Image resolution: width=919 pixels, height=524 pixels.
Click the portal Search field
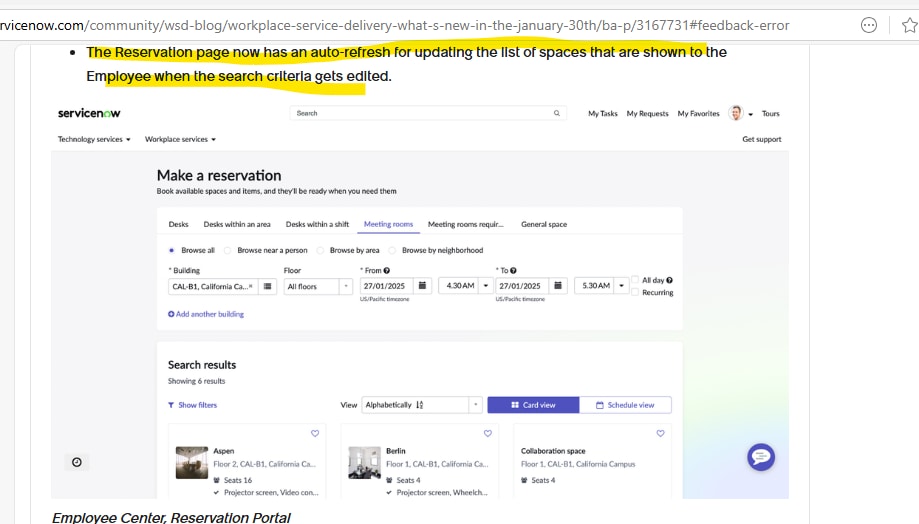pyautogui.click(x=428, y=113)
